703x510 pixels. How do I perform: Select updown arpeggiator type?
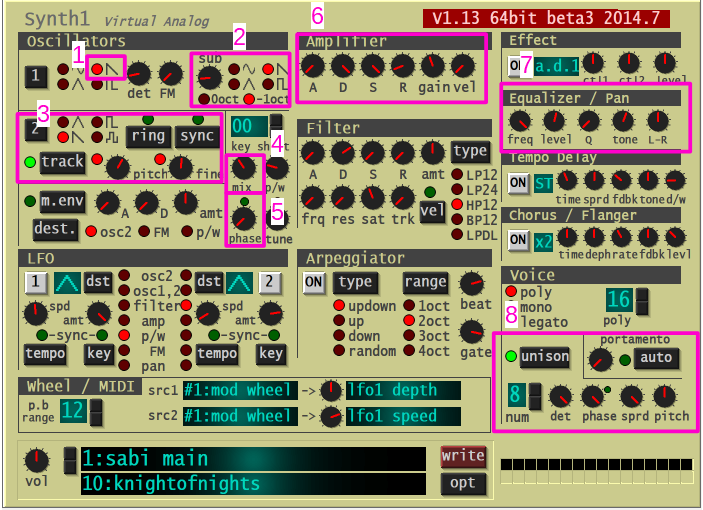click(x=339, y=306)
